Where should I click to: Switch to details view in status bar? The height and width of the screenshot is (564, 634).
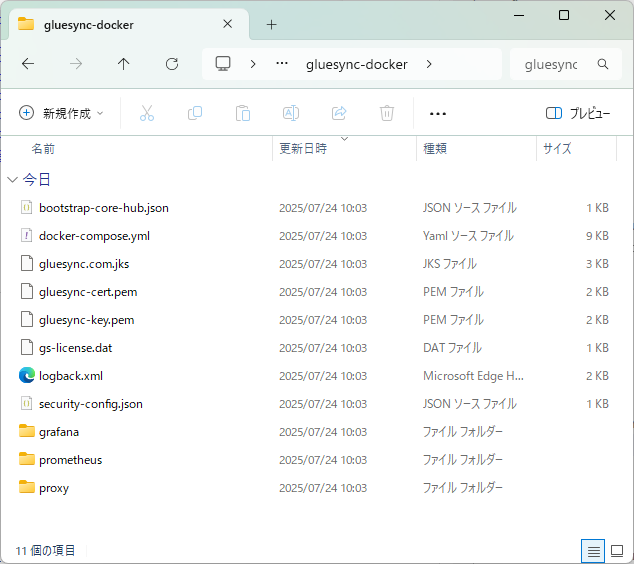tap(593, 551)
